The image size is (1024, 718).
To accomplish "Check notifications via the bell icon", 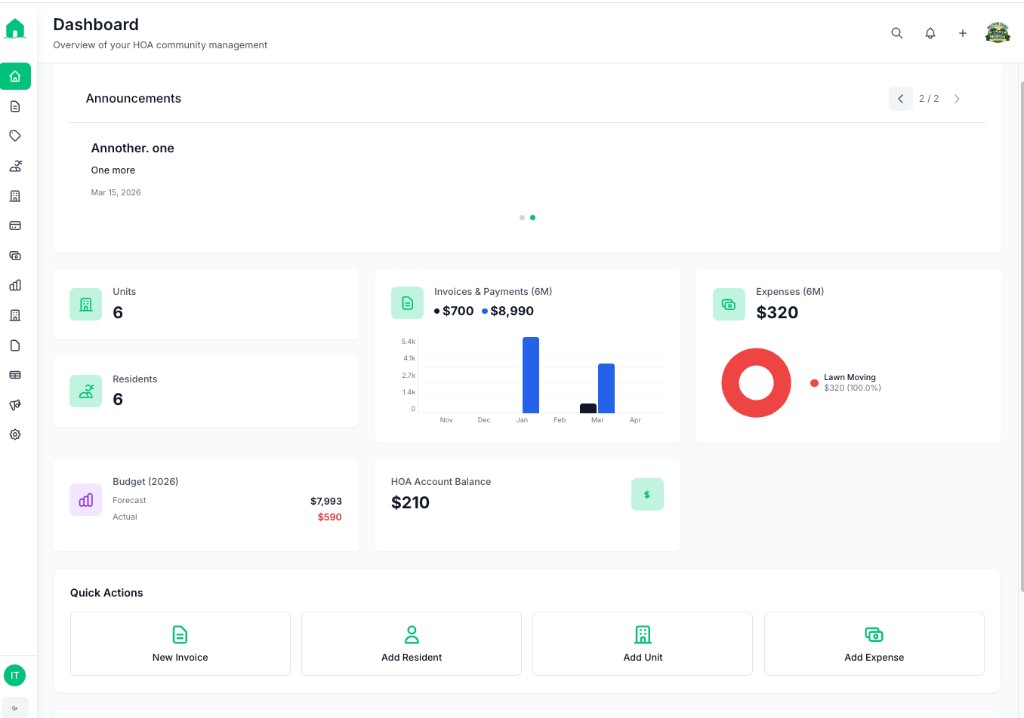I will pos(930,33).
